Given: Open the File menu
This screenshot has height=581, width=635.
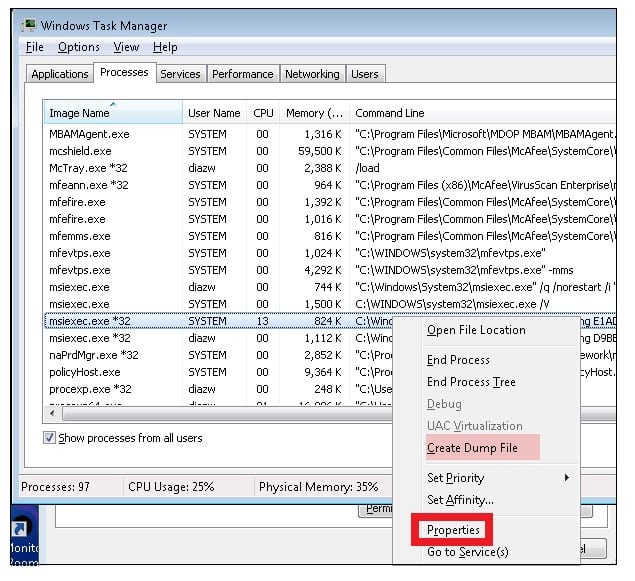Looking at the screenshot, I should click(x=34, y=47).
